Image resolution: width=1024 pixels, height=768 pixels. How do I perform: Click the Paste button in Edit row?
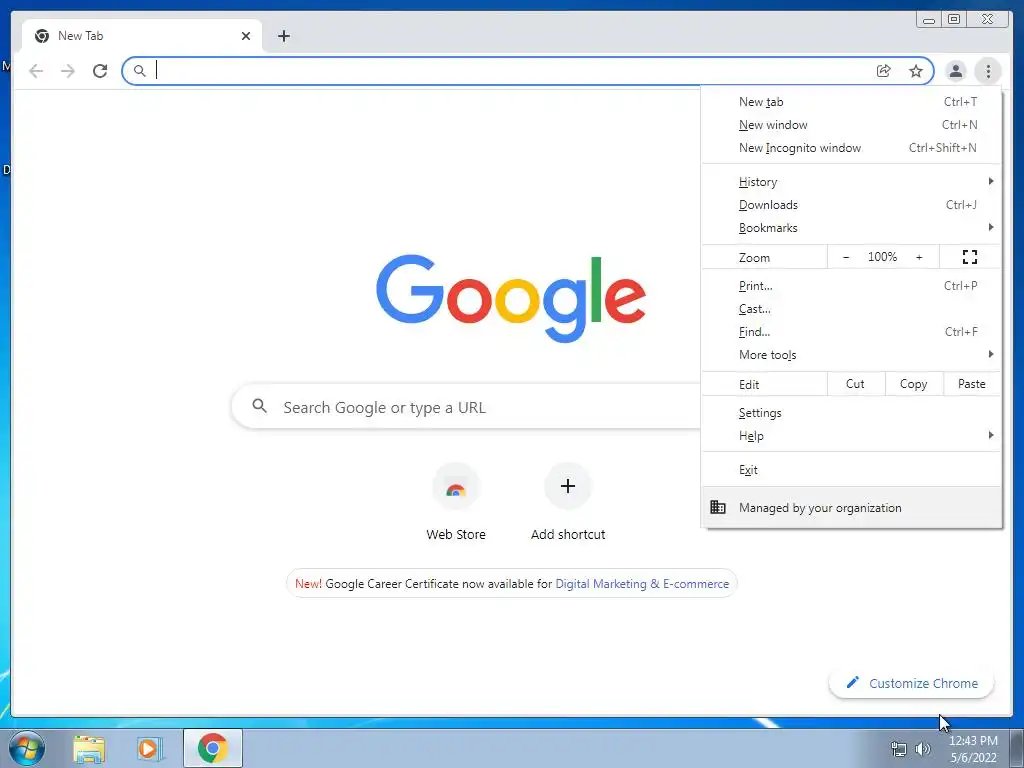coord(972,384)
